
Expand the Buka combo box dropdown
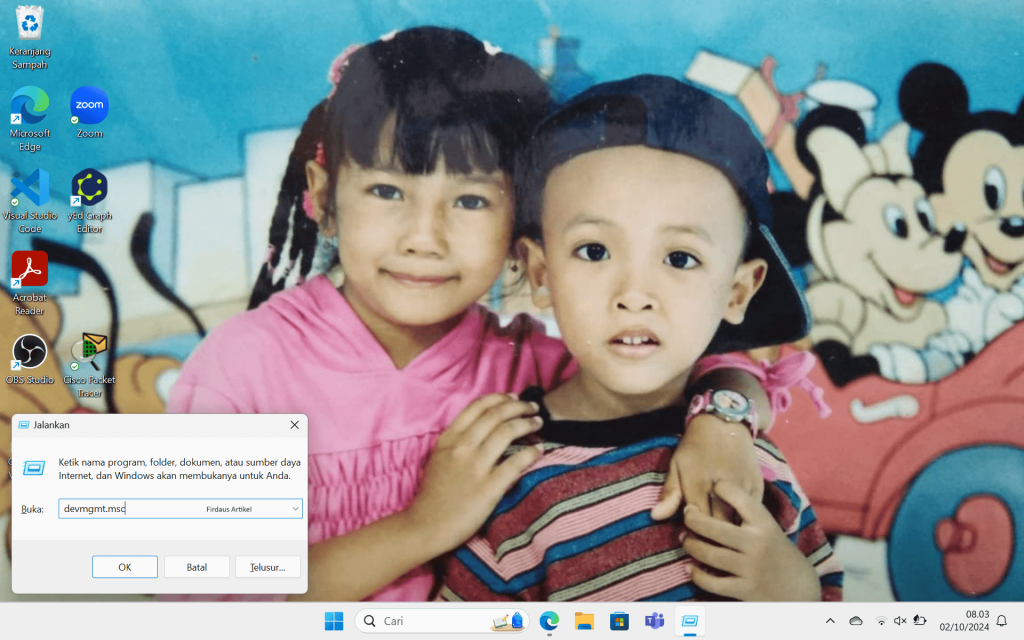(x=295, y=508)
